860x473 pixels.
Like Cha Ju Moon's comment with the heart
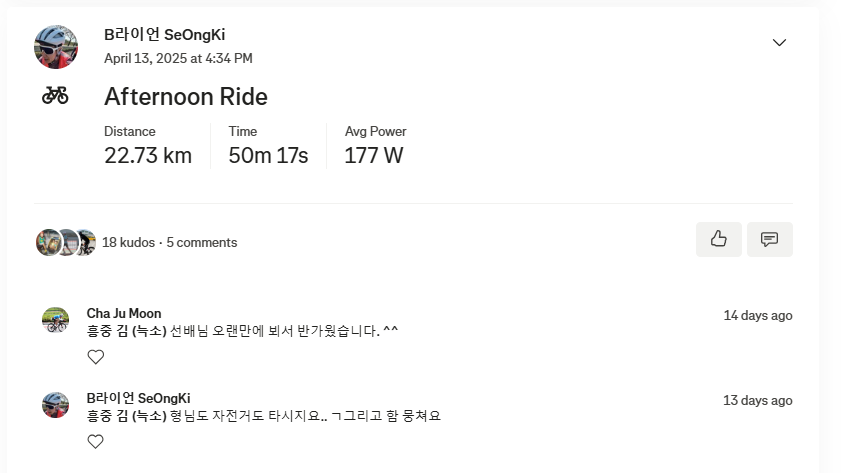click(x=96, y=357)
